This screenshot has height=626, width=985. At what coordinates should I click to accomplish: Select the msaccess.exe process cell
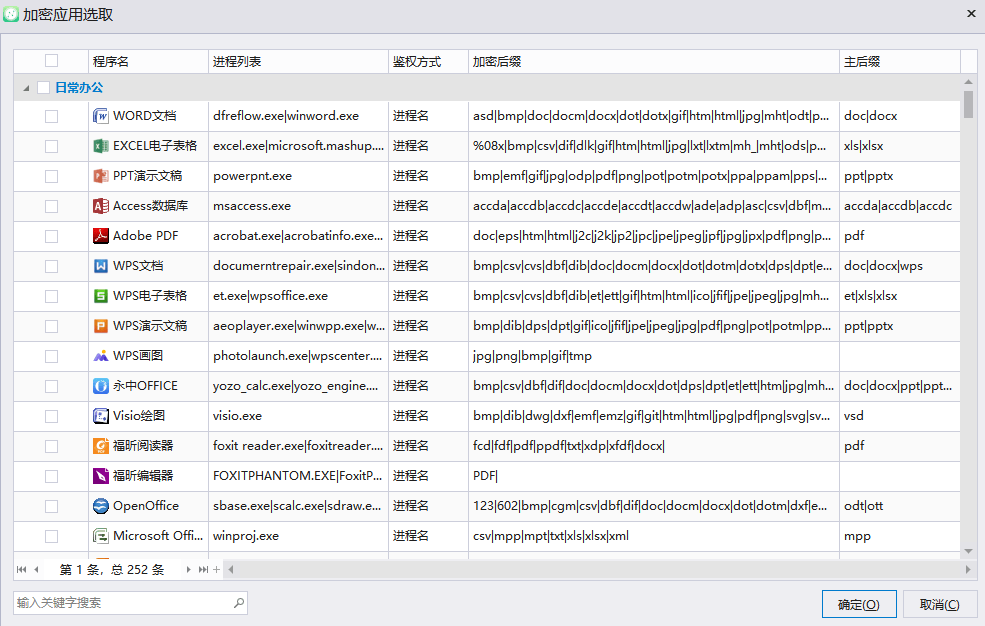click(298, 206)
